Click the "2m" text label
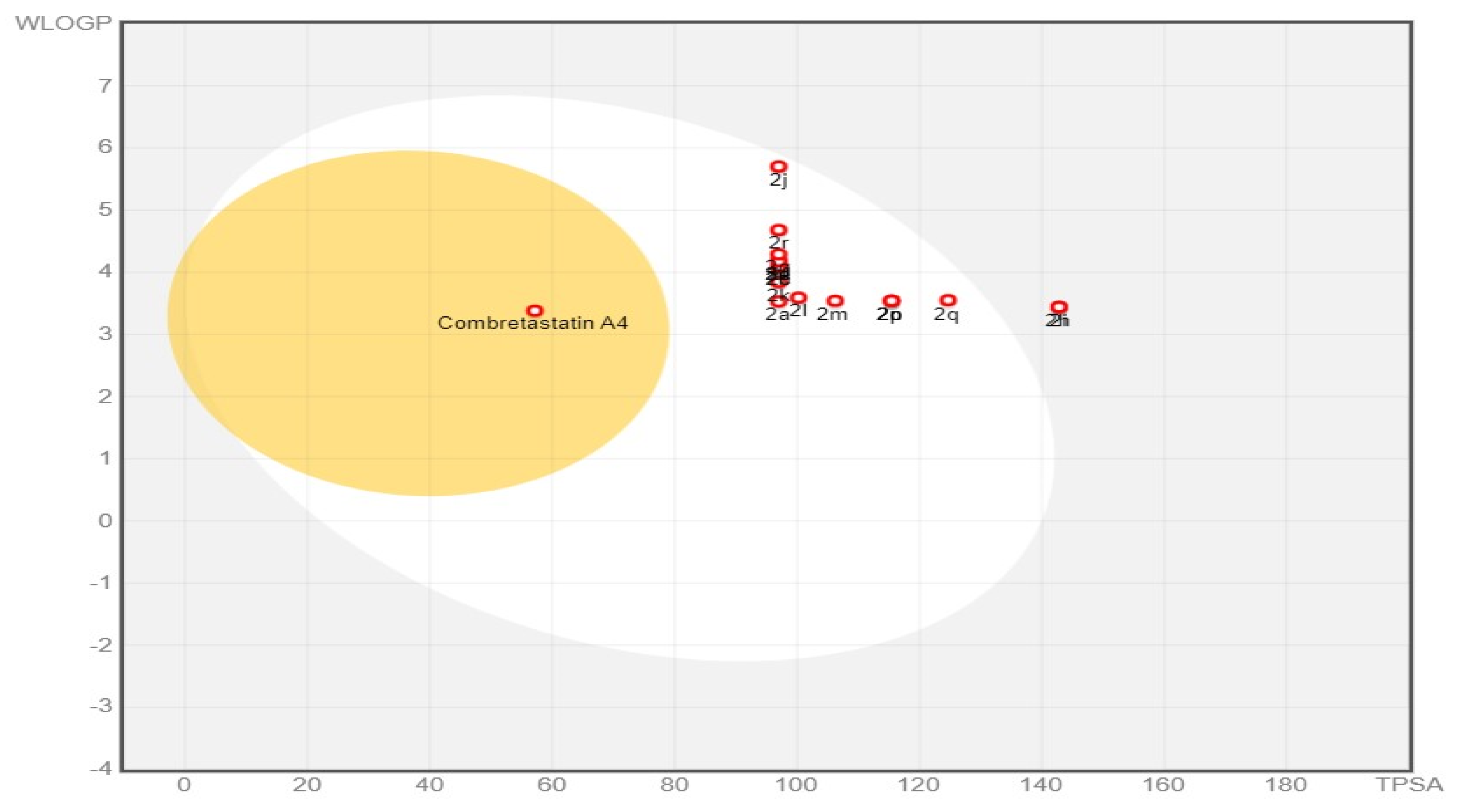This screenshot has width=1459, height=812. [x=831, y=314]
